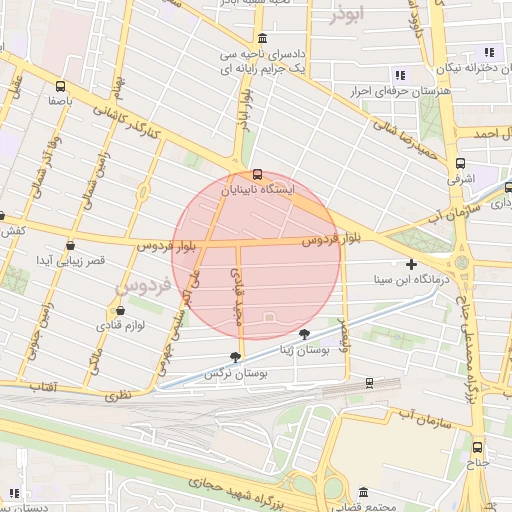Open the جناح bus station marker
512x512 pixels.
pos(477,447)
